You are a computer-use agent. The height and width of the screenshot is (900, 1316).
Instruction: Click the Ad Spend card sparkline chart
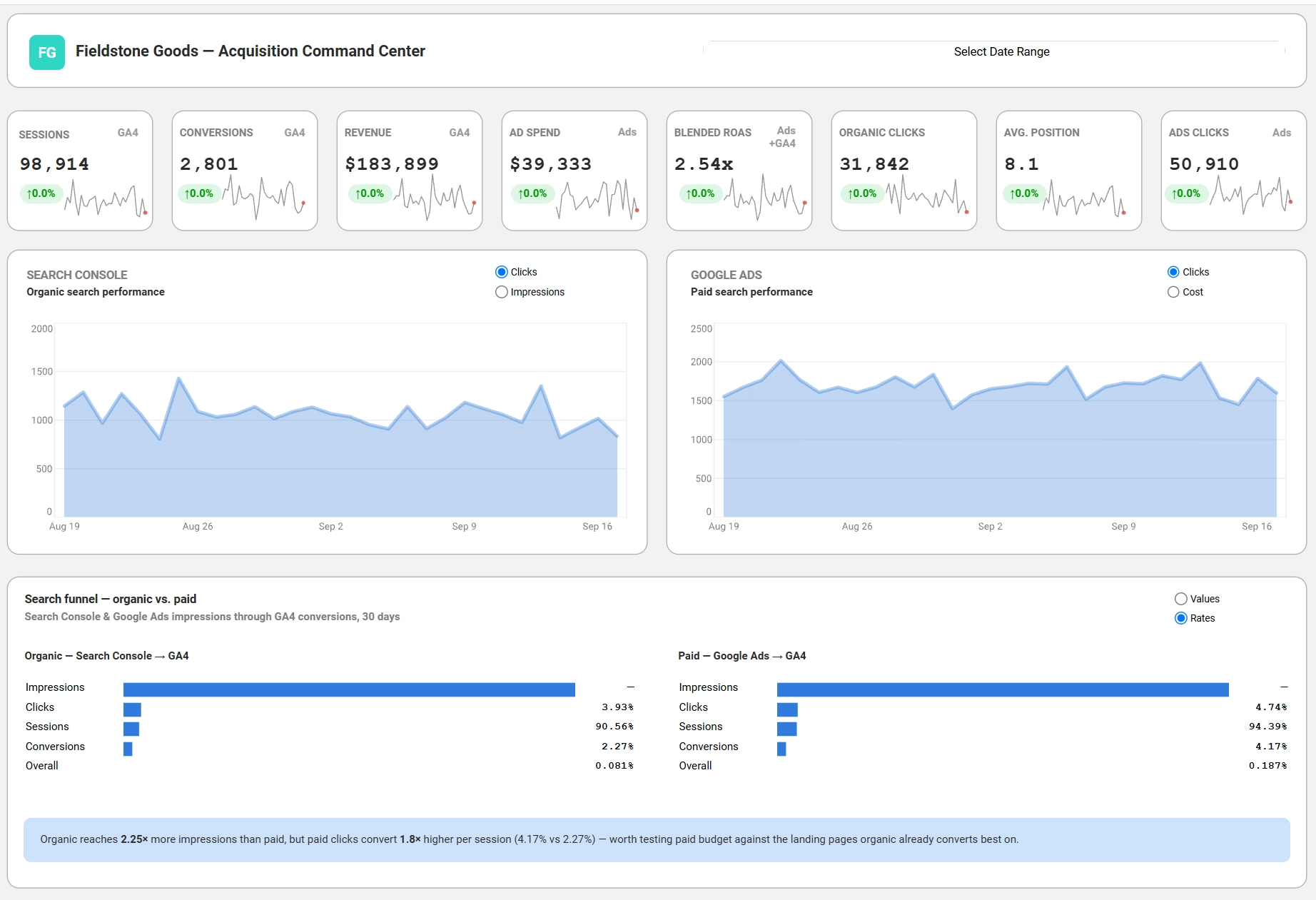pos(598,198)
